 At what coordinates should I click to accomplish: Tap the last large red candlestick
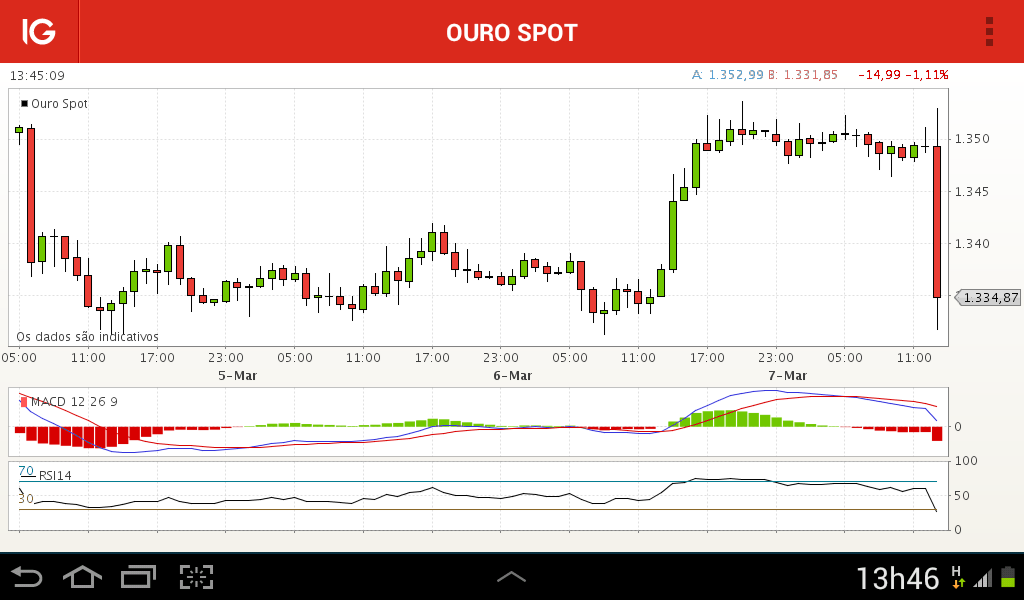coord(937,222)
